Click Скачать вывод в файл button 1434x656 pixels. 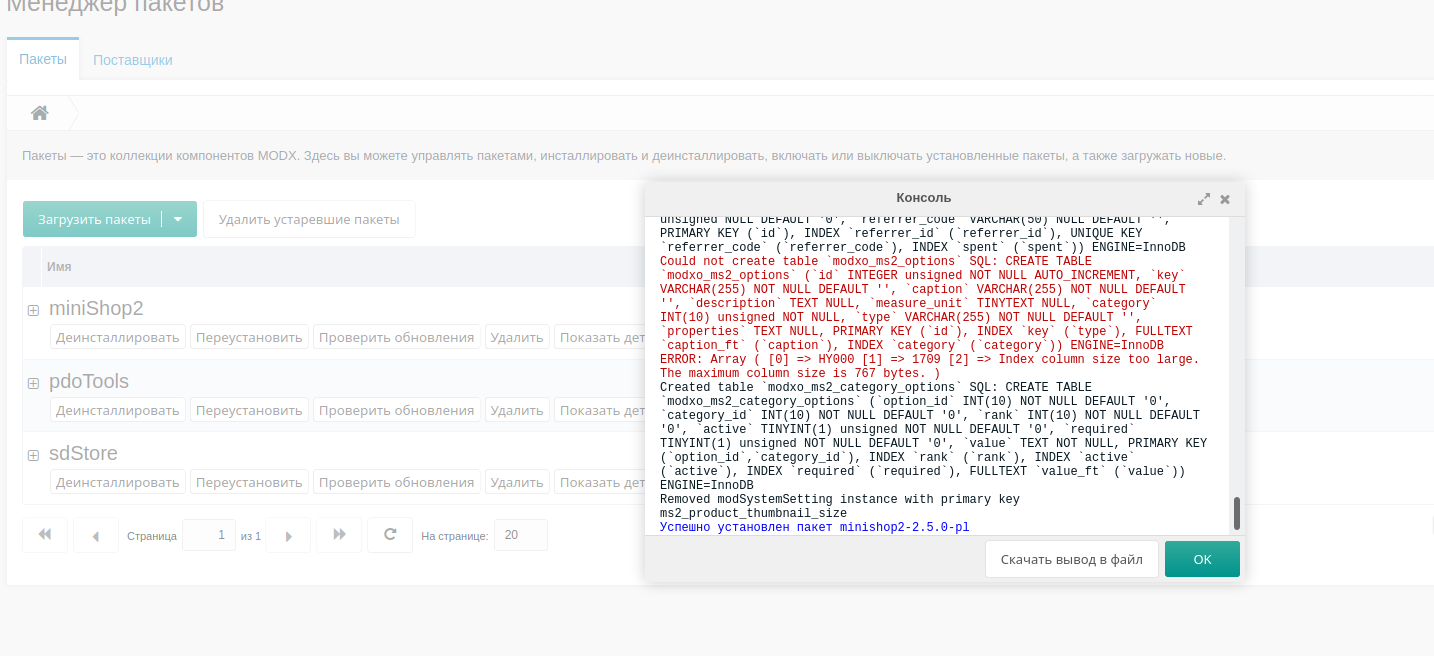pyautogui.click(x=1071, y=559)
